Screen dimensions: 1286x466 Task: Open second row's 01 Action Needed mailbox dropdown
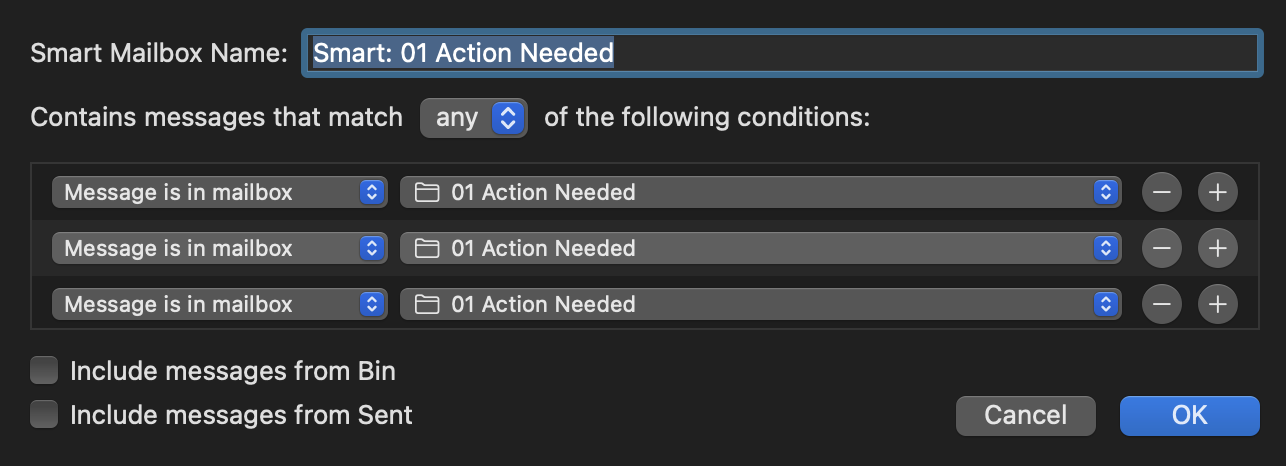pos(758,248)
